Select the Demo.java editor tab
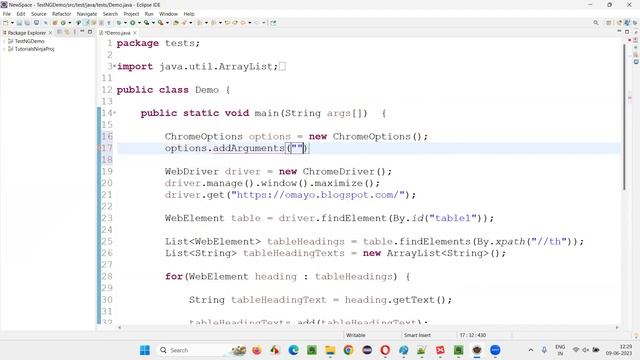 [118, 33]
